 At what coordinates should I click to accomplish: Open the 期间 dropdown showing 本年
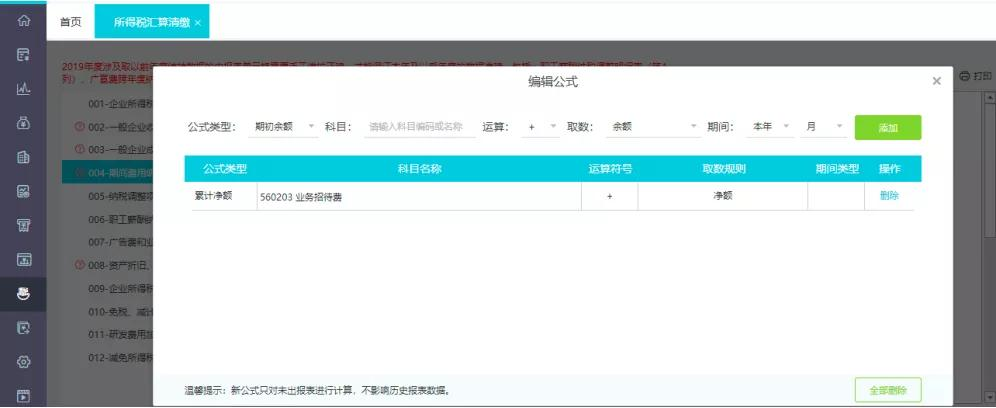click(770, 126)
